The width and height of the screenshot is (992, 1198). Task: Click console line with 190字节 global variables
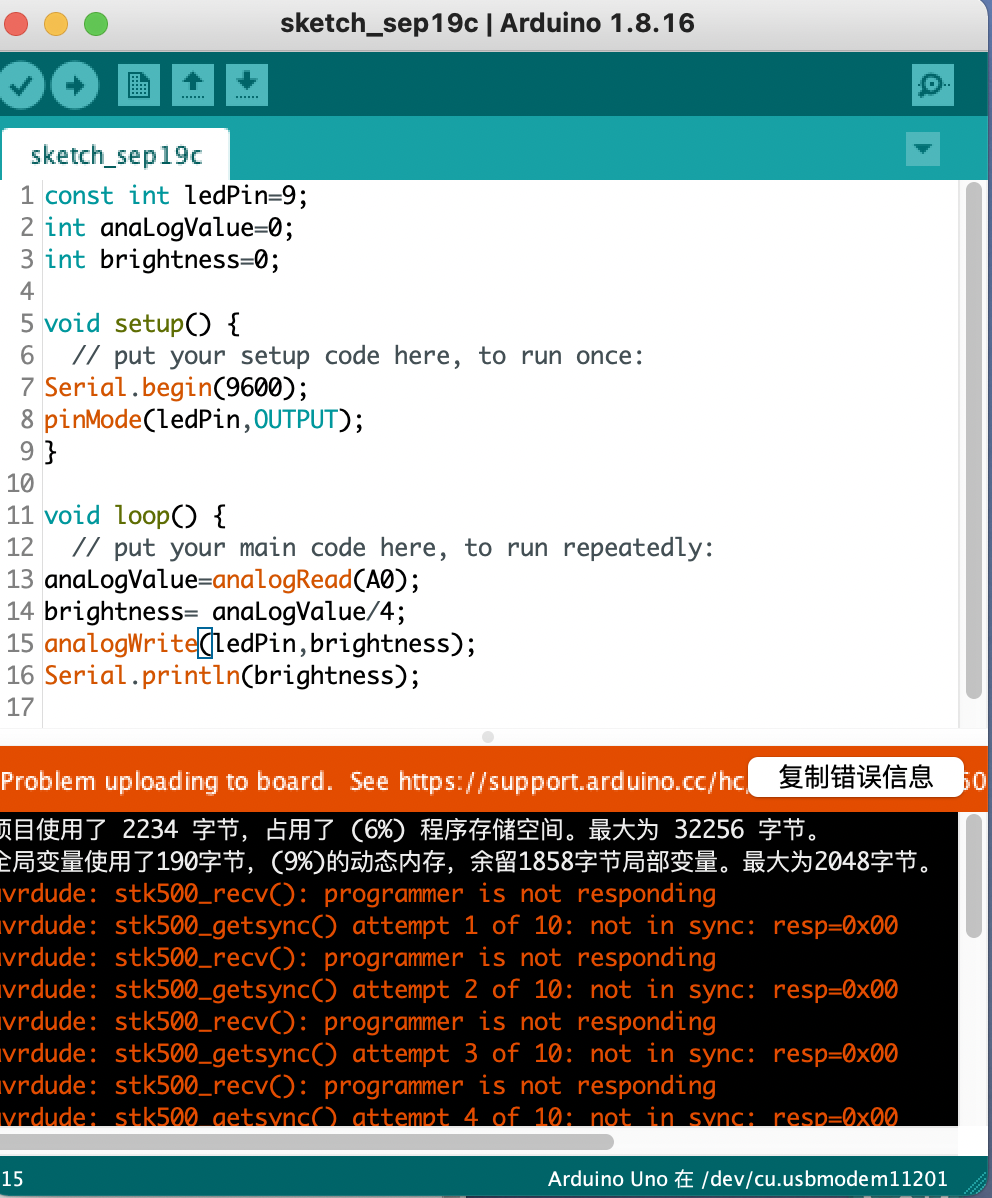[468, 862]
